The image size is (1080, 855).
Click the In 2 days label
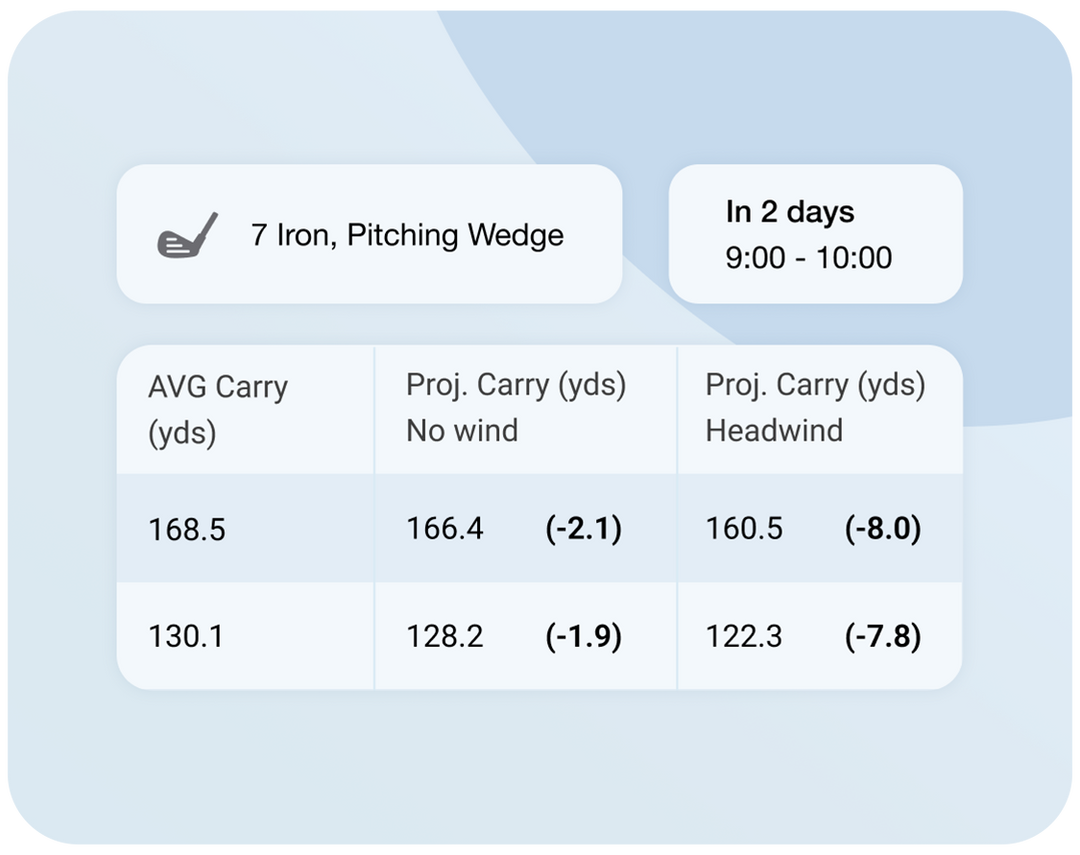pyautogui.click(x=789, y=212)
